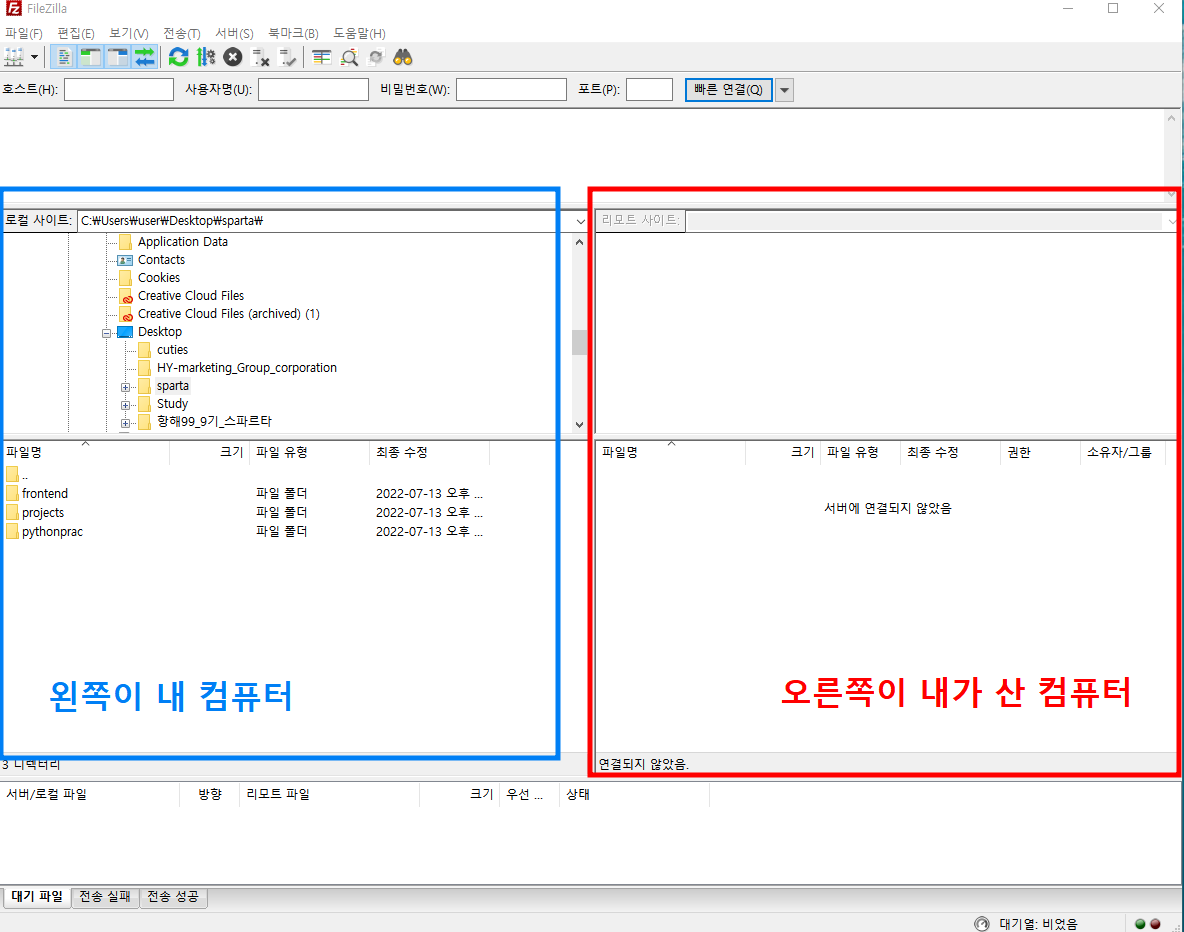Cancel current operation icon
The image size is (1184, 932).
tap(233, 57)
